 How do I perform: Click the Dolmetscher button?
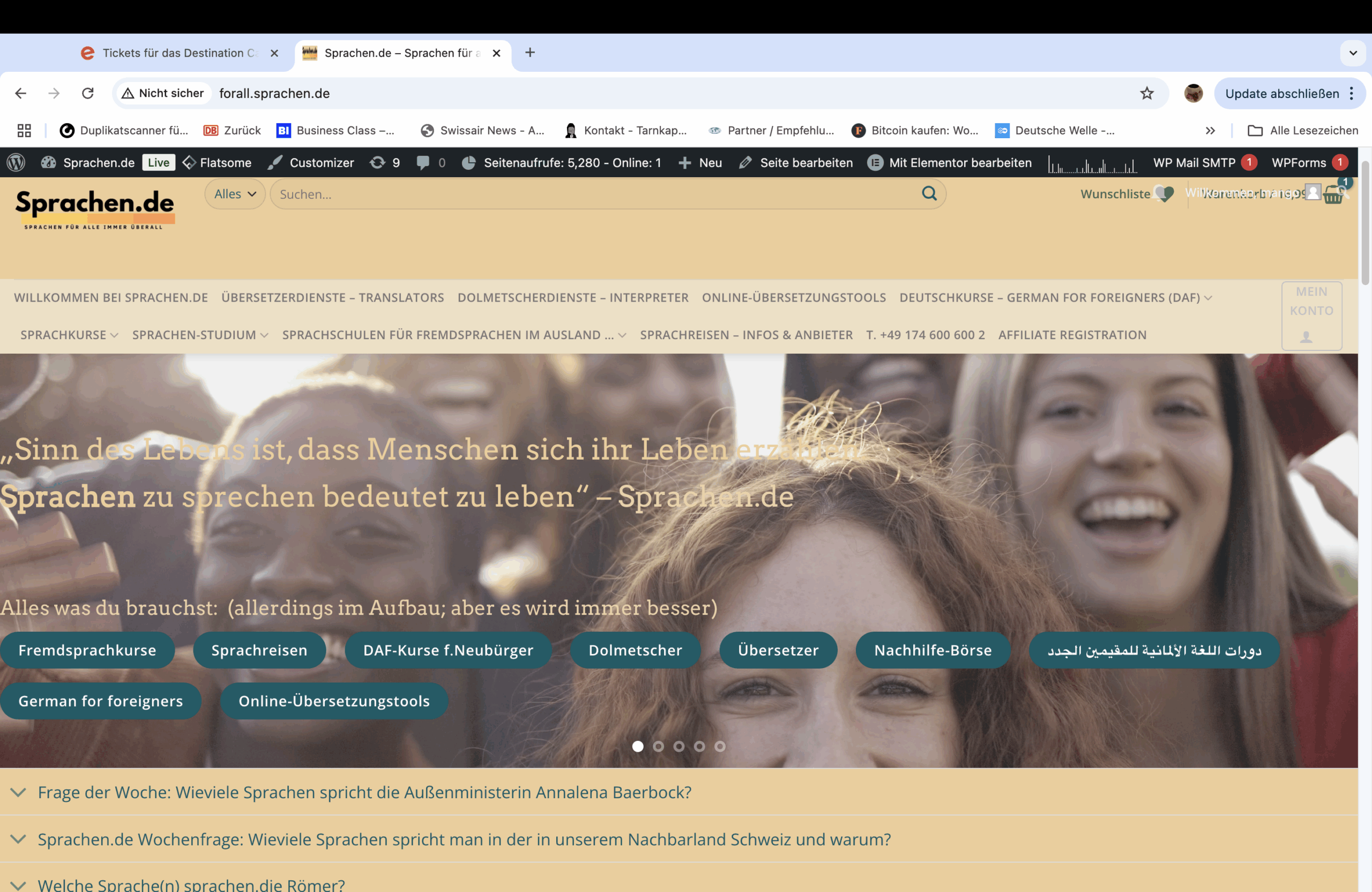(635, 650)
